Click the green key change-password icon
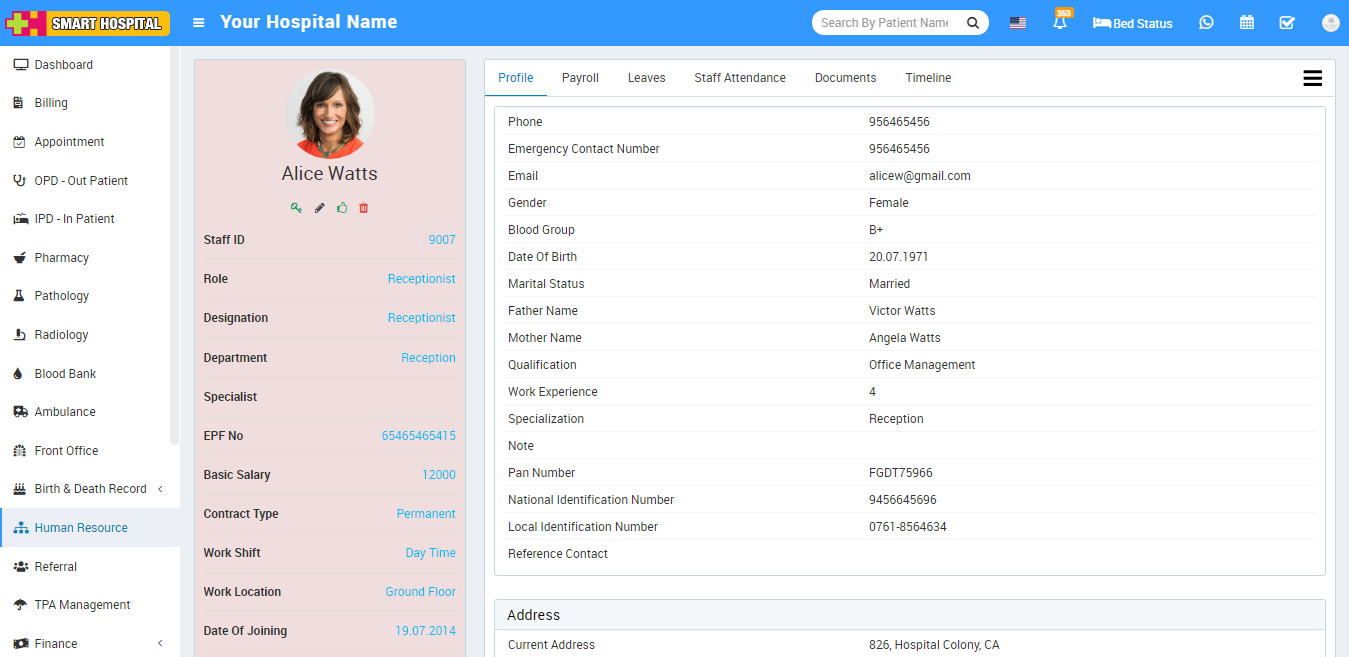The width and height of the screenshot is (1349, 657). (296, 208)
